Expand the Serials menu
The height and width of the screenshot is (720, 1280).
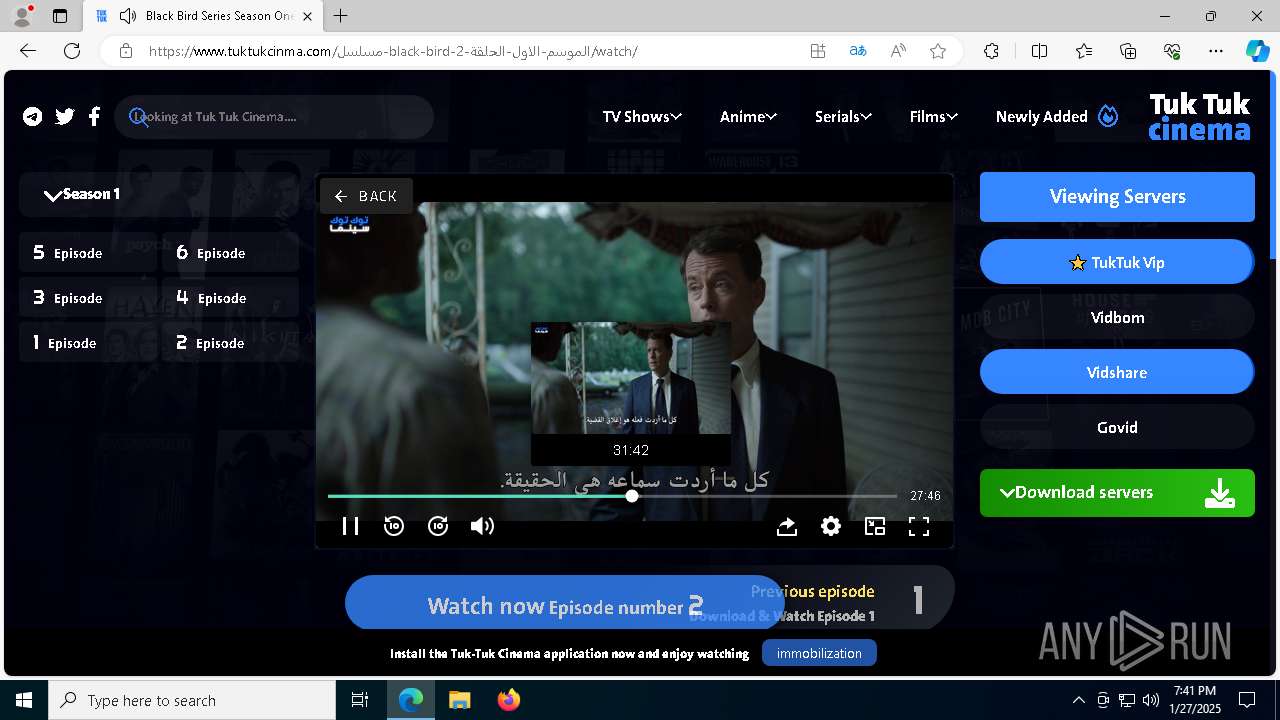coord(843,117)
